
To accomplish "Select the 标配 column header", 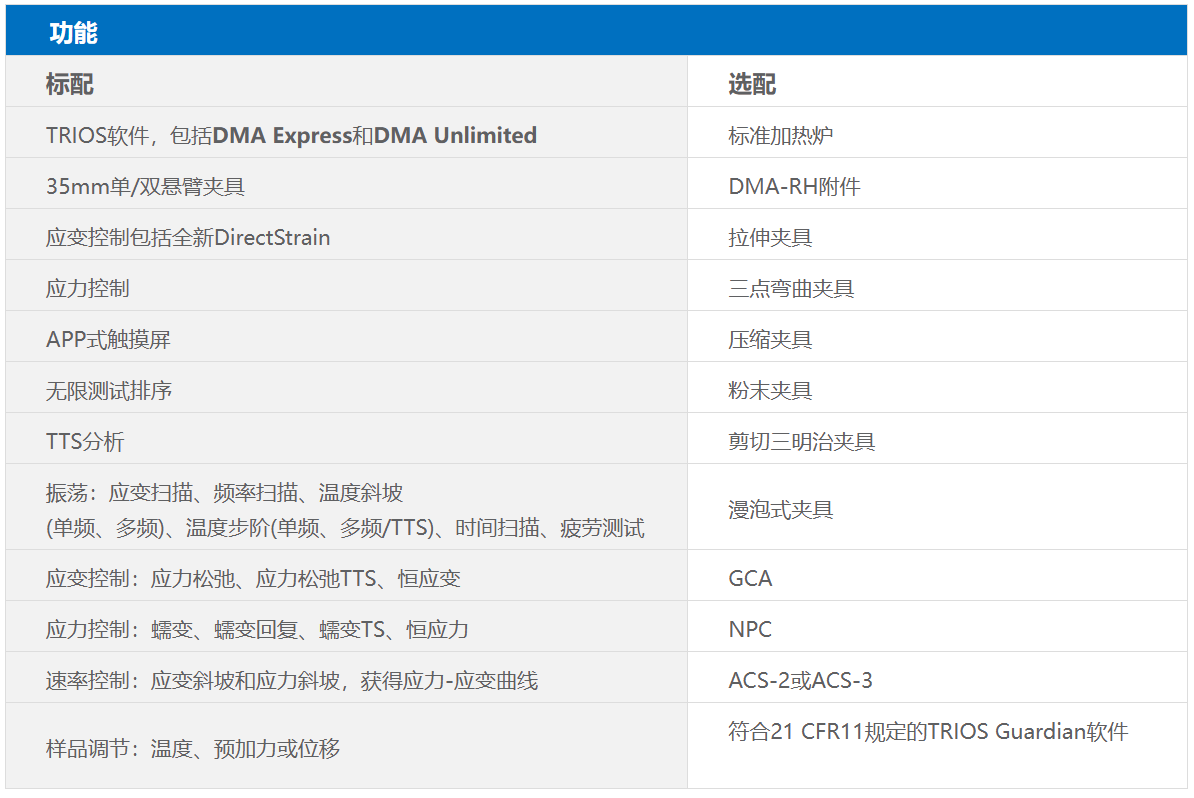I will point(70,84).
